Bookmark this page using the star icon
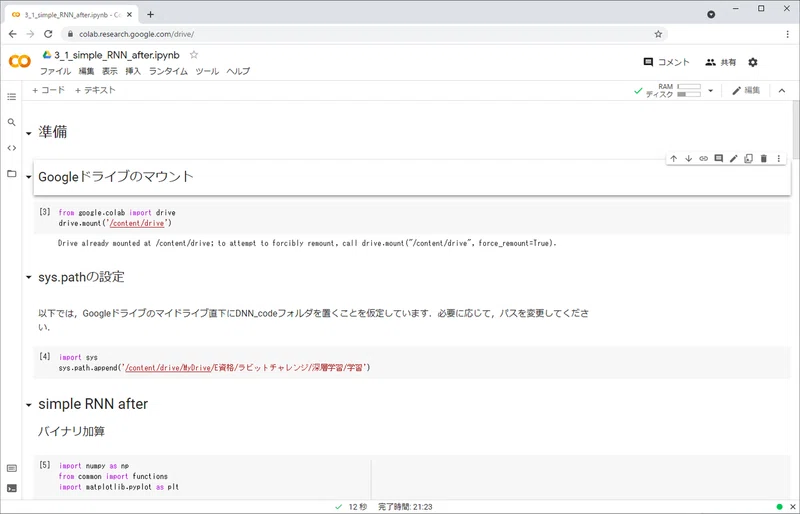The height and width of the screenshot is (514, 800). (658, 34)
